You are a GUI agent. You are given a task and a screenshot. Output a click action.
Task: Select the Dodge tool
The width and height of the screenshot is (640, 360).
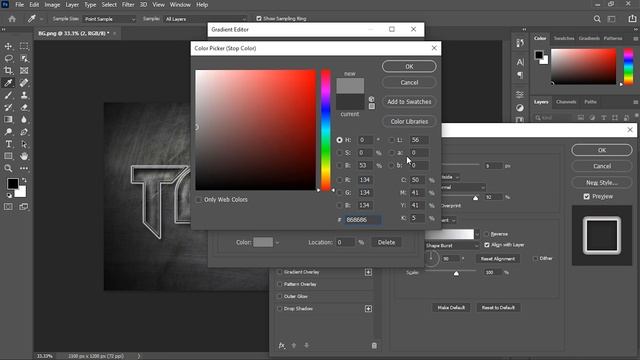click(x=8, y=132)
